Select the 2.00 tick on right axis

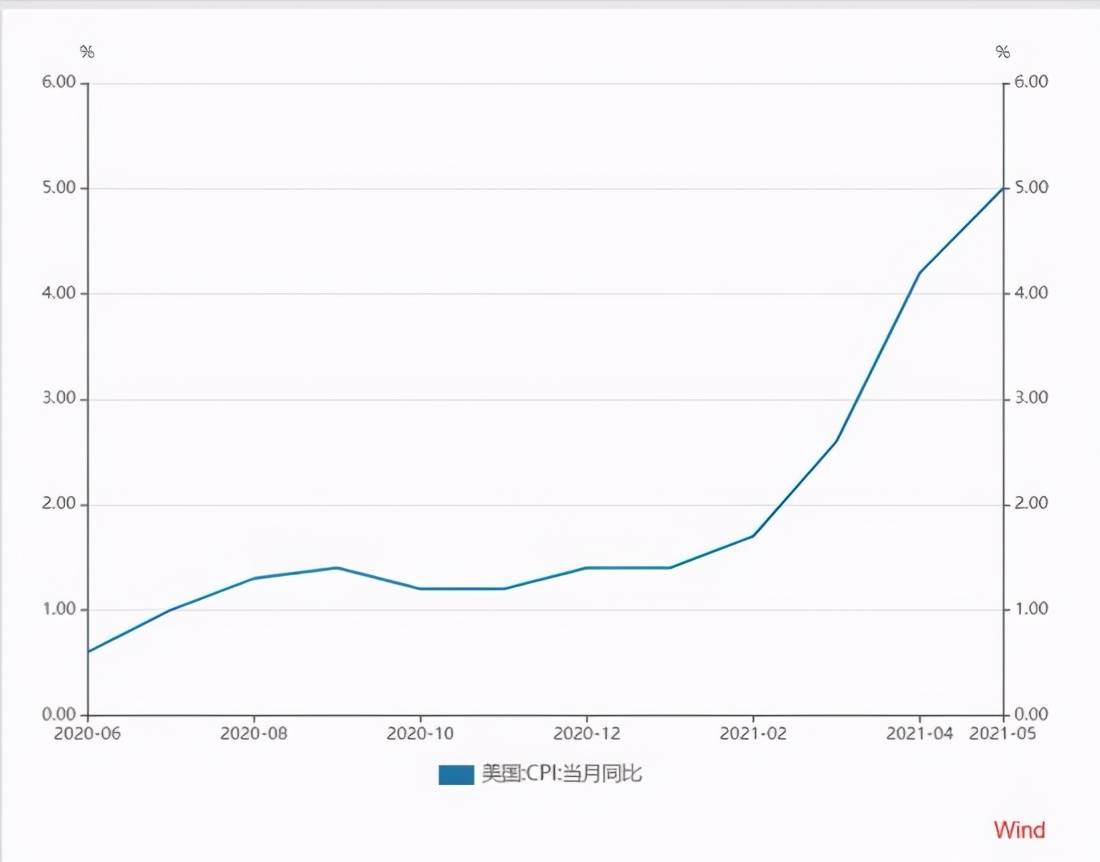click(x=1031, y=504)
